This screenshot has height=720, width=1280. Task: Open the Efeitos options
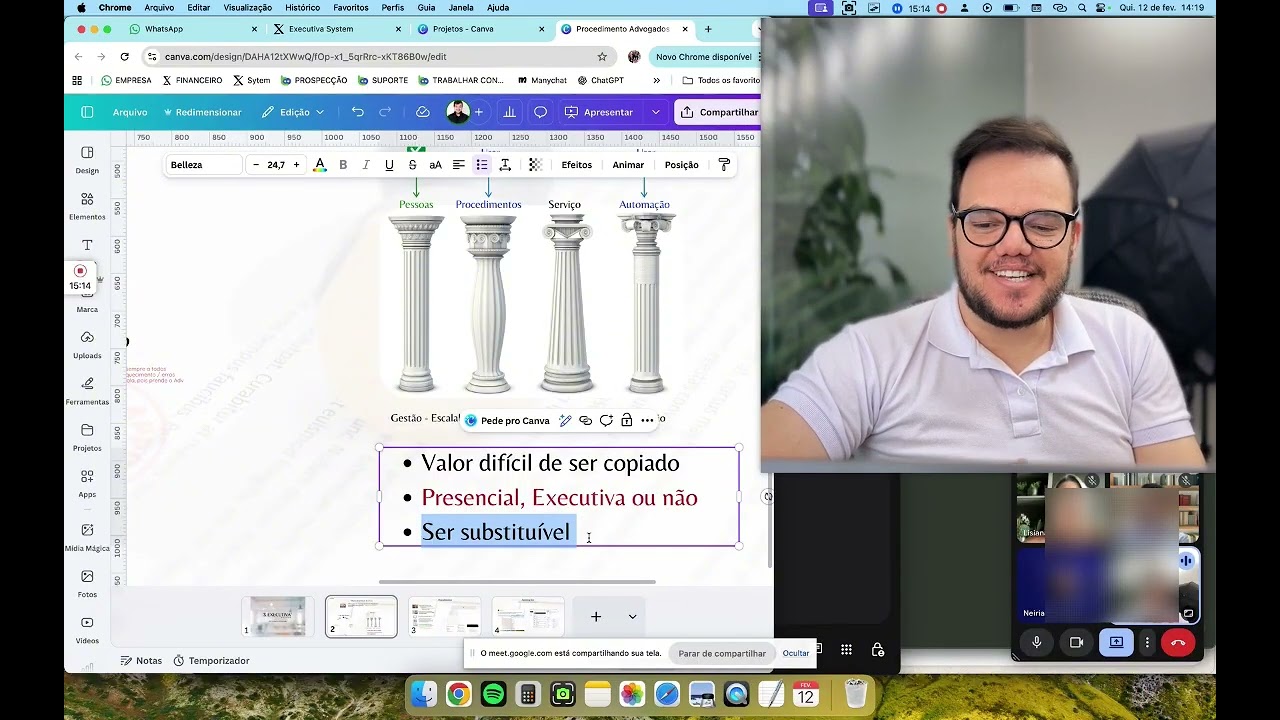pyautogui.click(x=577, y=165)
